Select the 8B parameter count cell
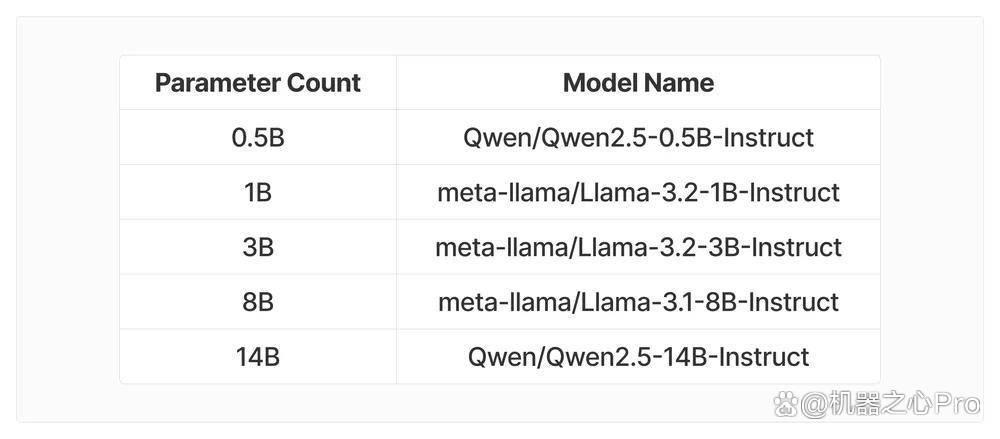1000x439 pixels. coord(258,302)
